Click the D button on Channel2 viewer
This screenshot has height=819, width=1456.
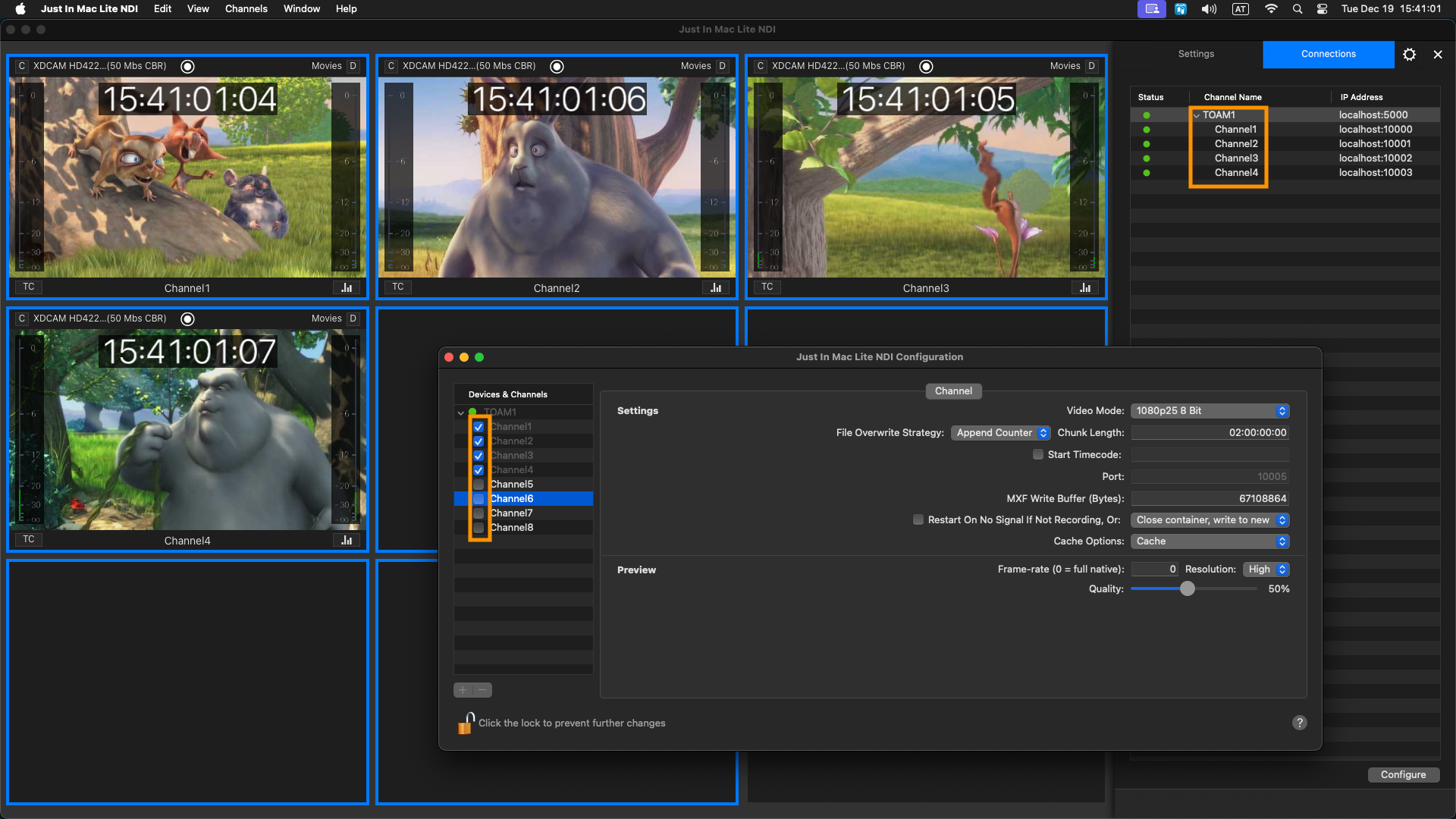pyautogui.click(x=722, y=66)
